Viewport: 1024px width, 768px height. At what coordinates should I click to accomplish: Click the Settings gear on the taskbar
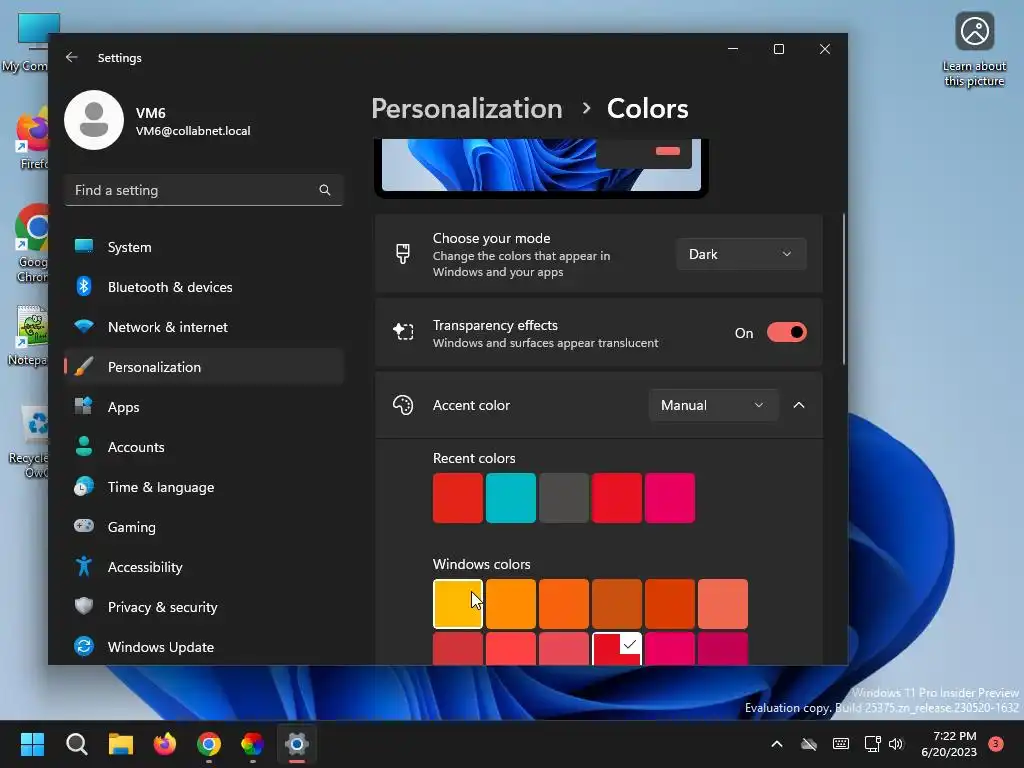tap(296, 744)
